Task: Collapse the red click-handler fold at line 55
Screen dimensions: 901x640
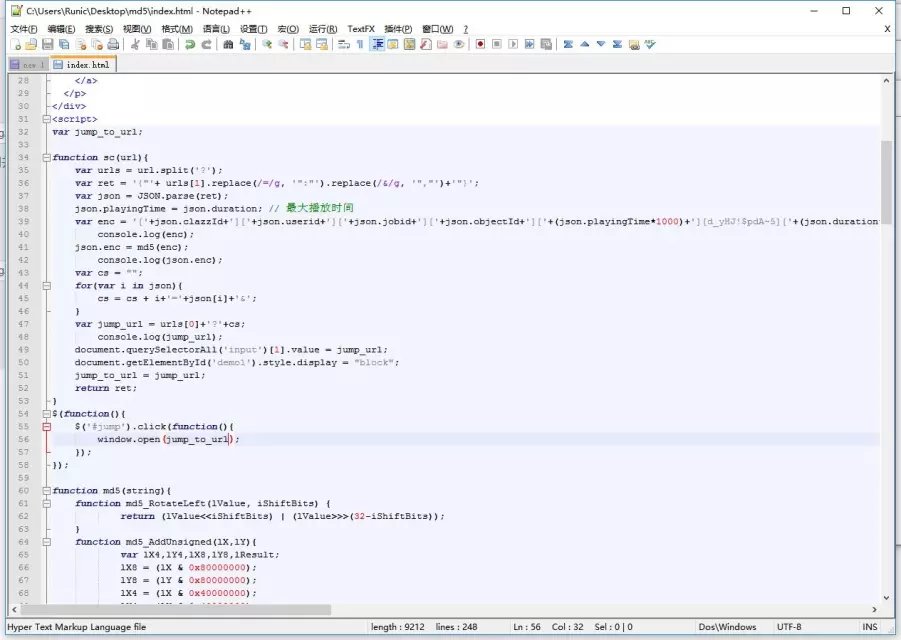Action: pyautogui.click(x=47, y=426)
